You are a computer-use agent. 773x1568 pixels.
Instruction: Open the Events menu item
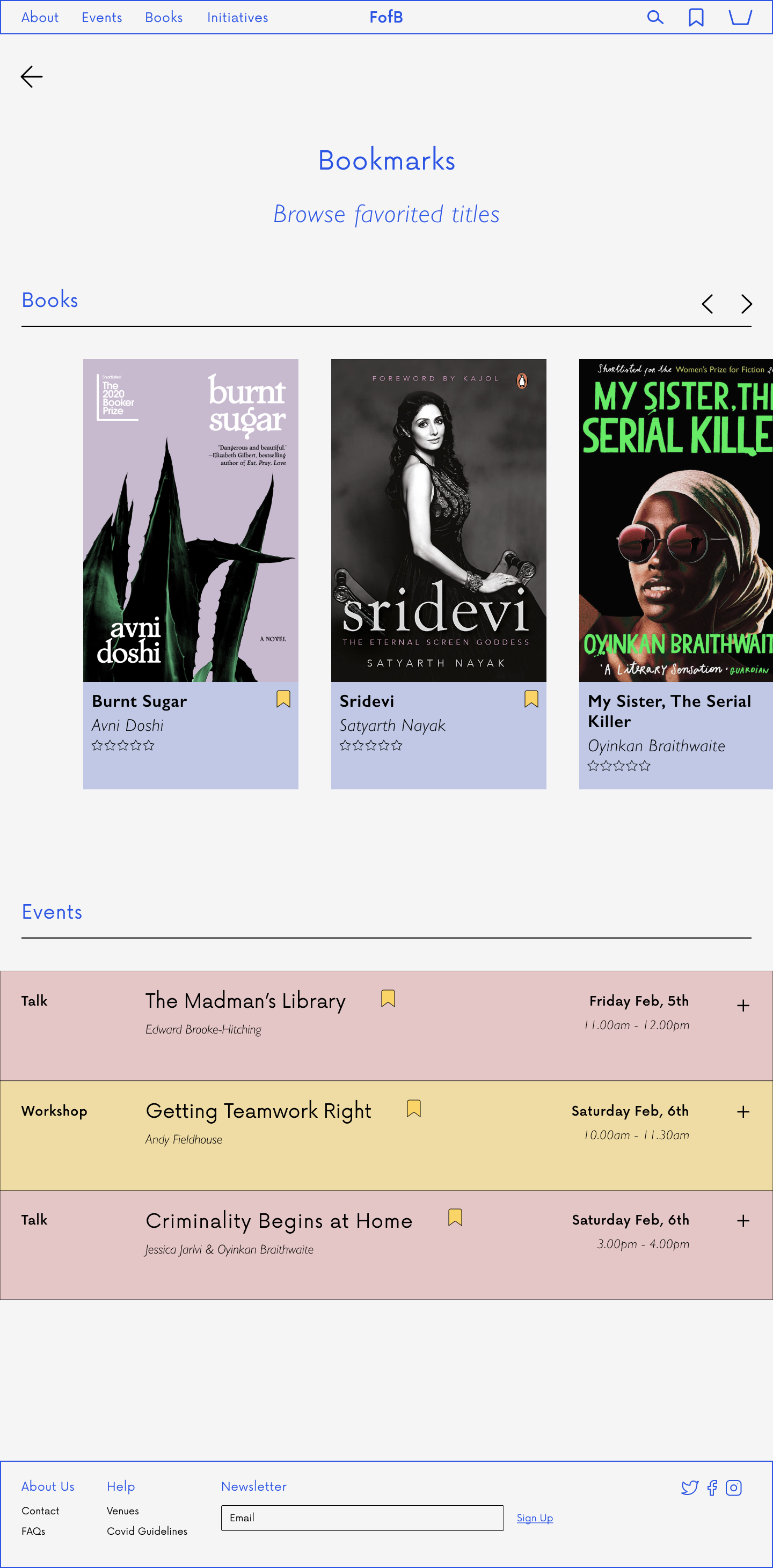pos(102,18)
